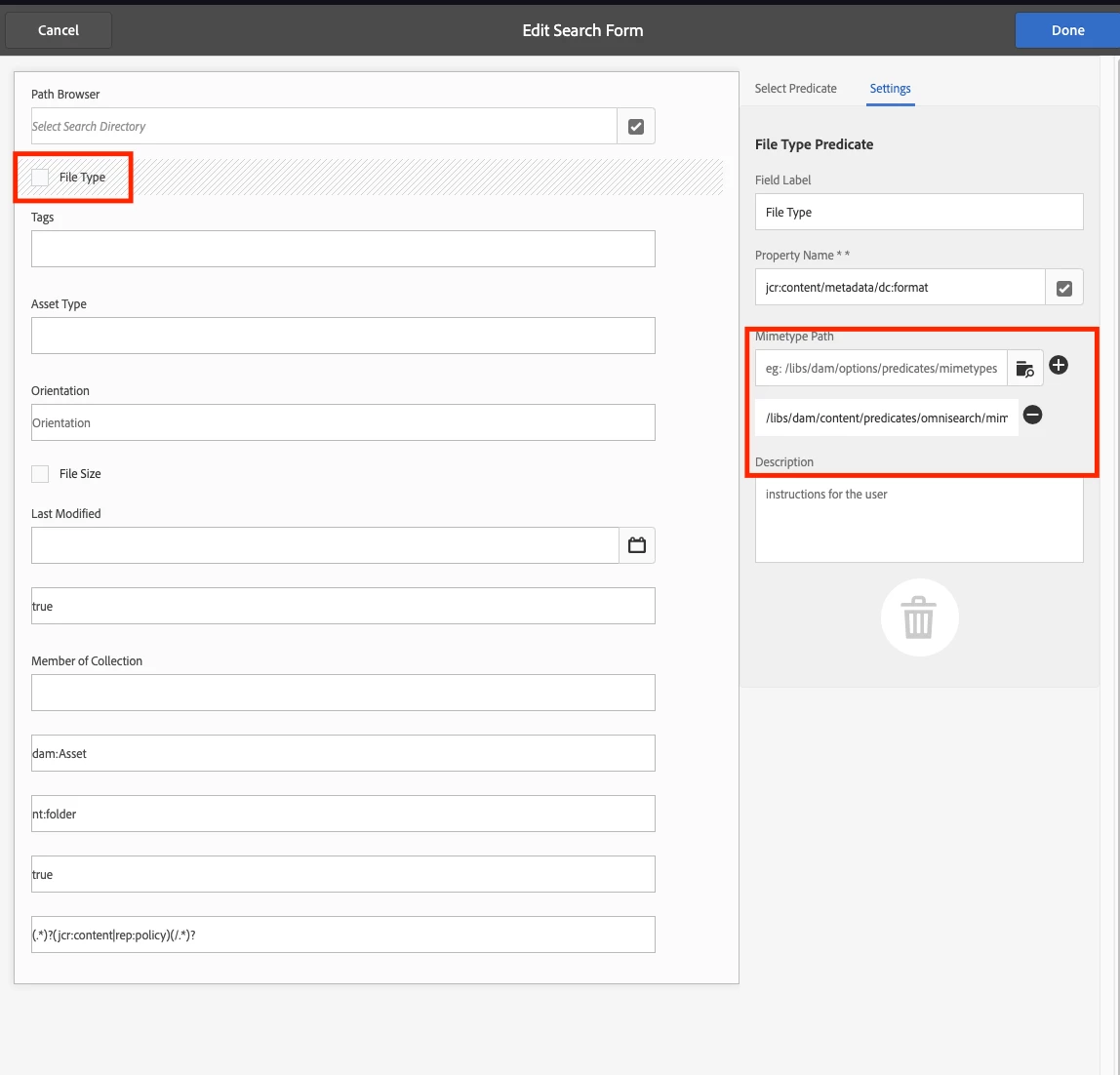Click the /libs/dam/content/predicates/omnisearch path entry

(x=887, y=418)
